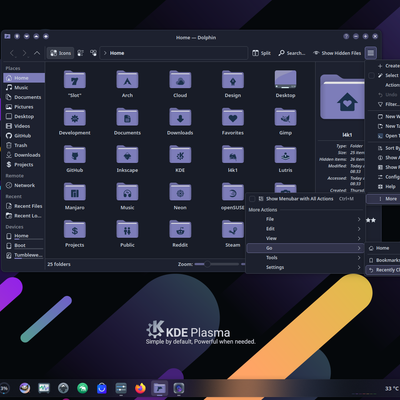The image size is (400, 400).
Task: Select the Design folder
Action: point(233,83)
